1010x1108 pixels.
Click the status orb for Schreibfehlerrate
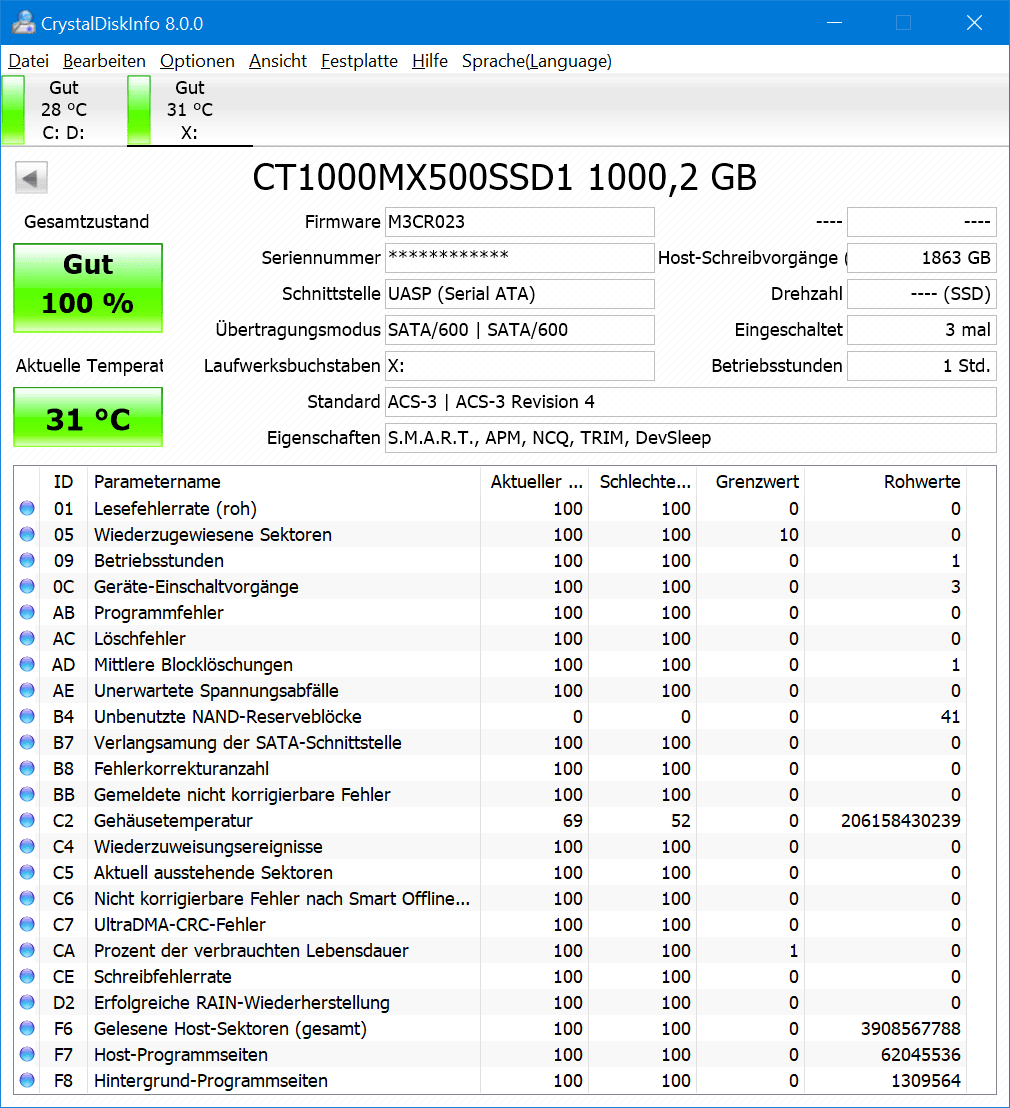point(27,977)
